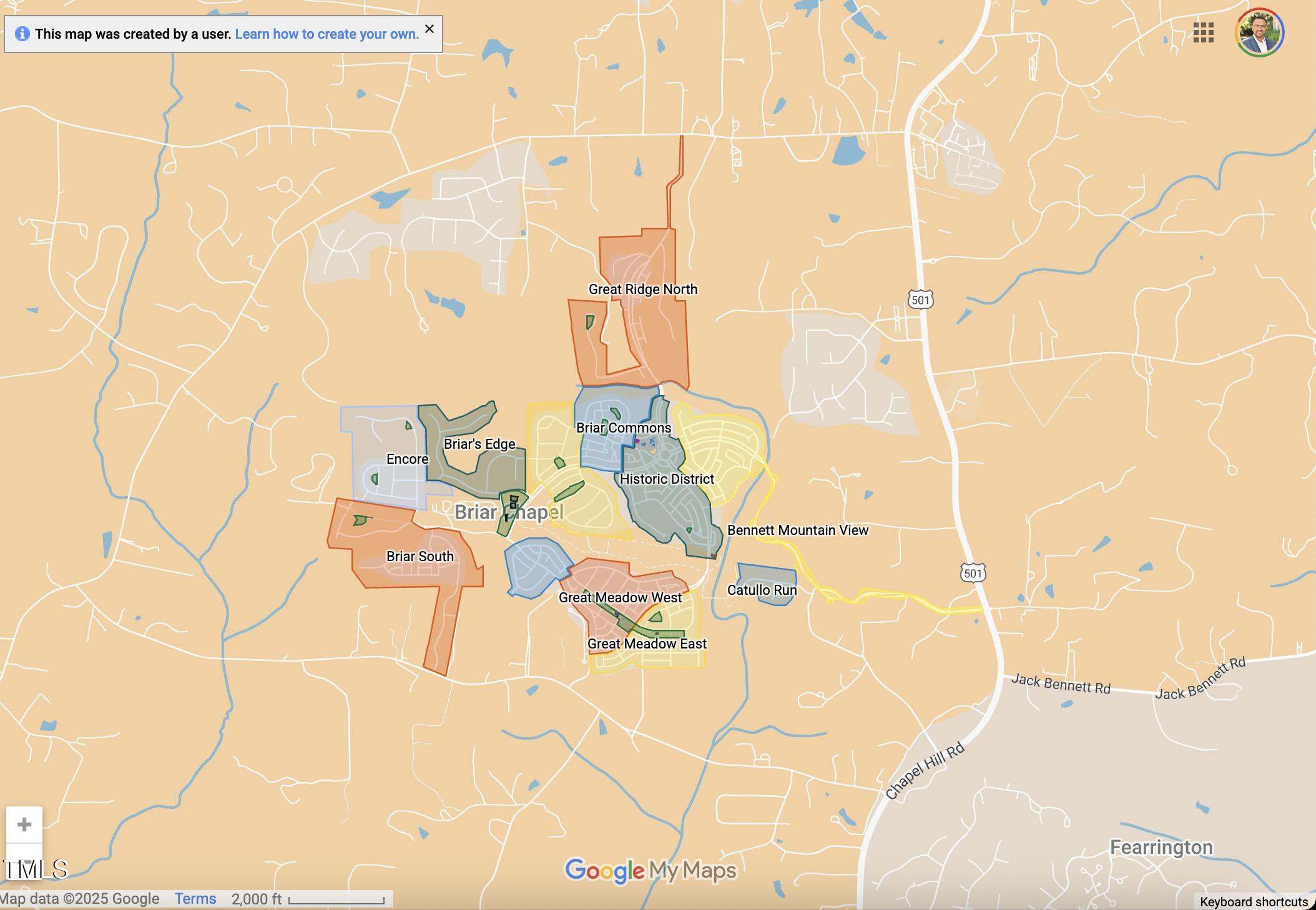Zoom in with the plus button
Screen dimensions: 1316x910
pyautogui.click(x=24, y=824)
